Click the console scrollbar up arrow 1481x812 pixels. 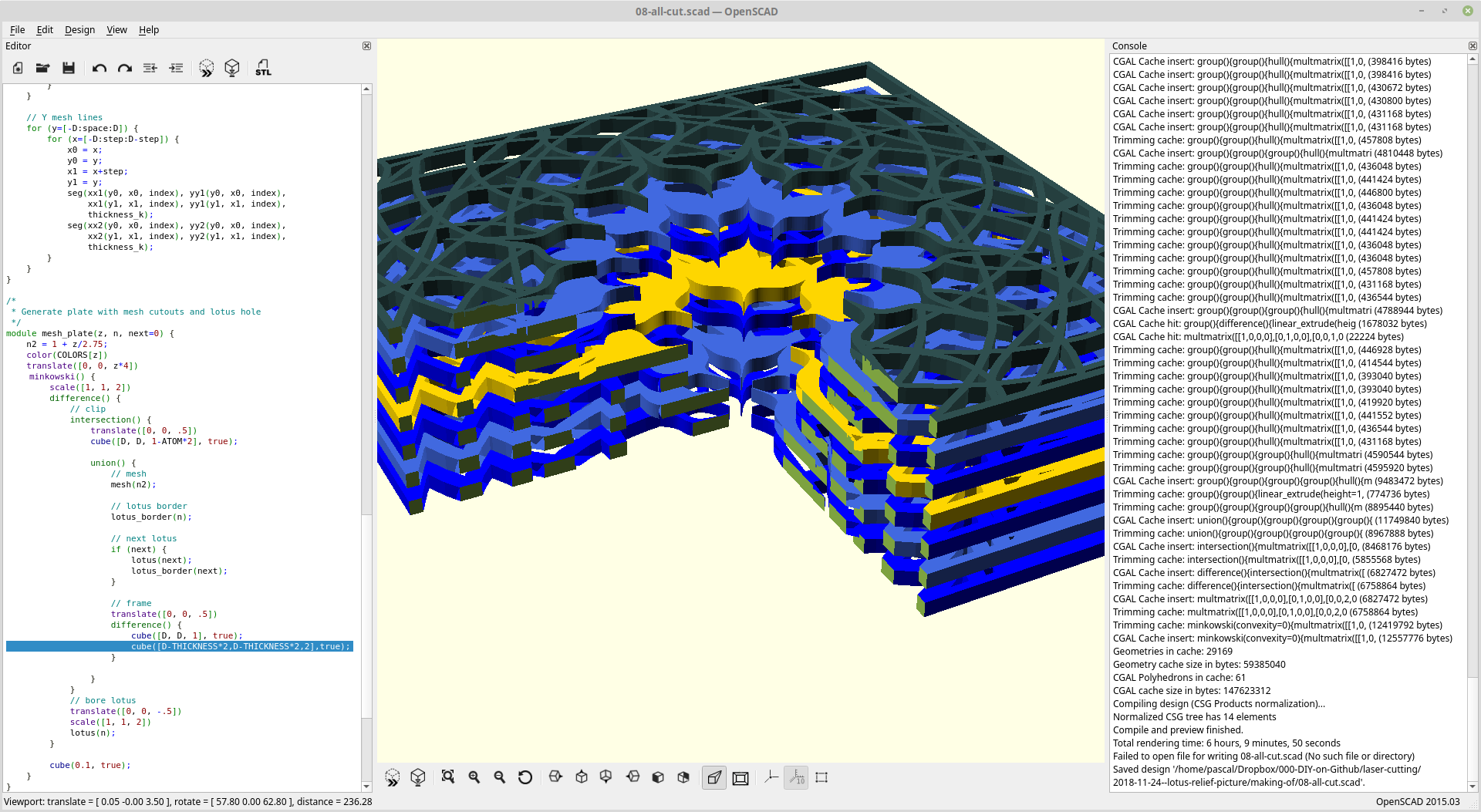[1473, 59]
